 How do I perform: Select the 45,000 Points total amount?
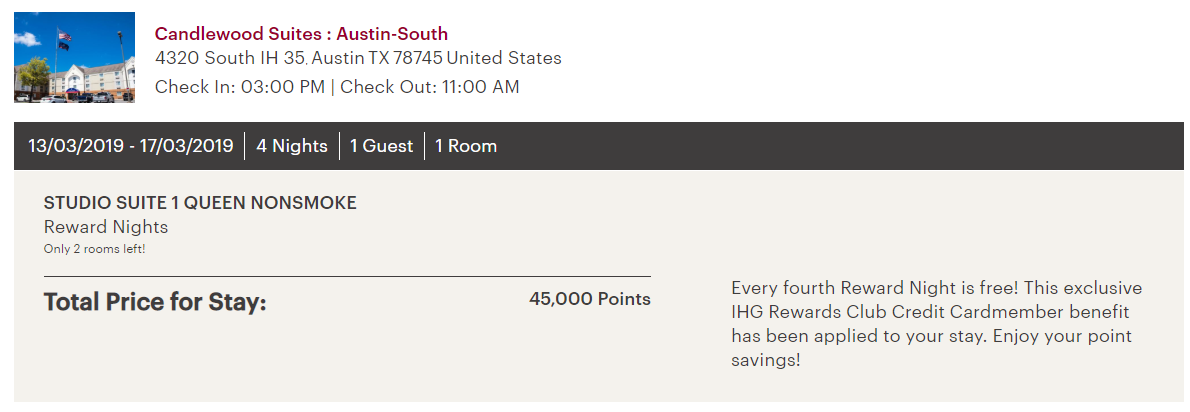coord(590,298)
